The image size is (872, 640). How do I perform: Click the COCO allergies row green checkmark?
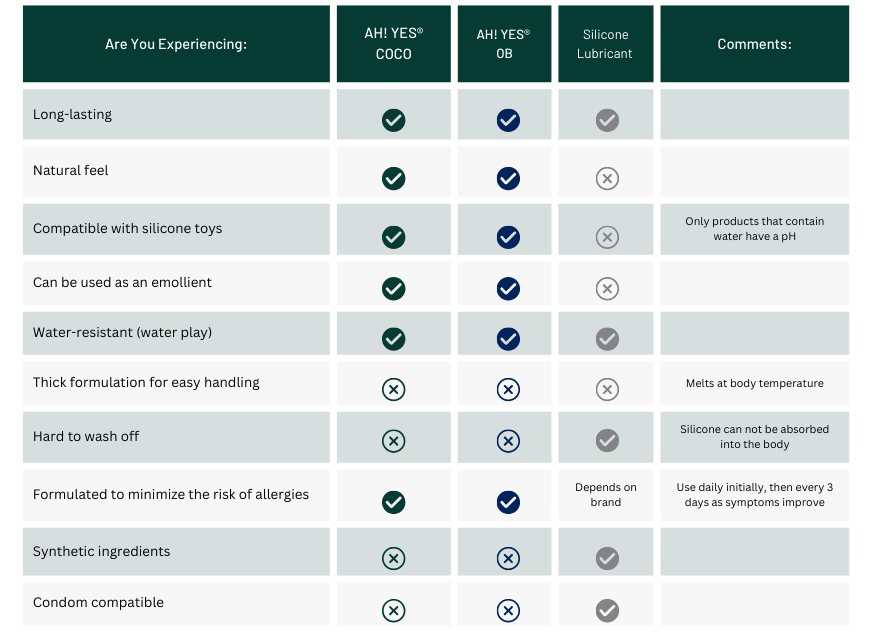coord(394,501)
